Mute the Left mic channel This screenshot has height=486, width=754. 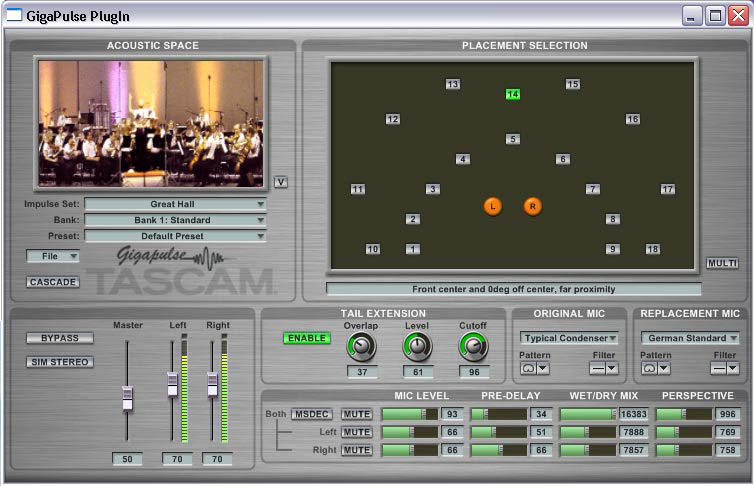[x=357, y=432]
